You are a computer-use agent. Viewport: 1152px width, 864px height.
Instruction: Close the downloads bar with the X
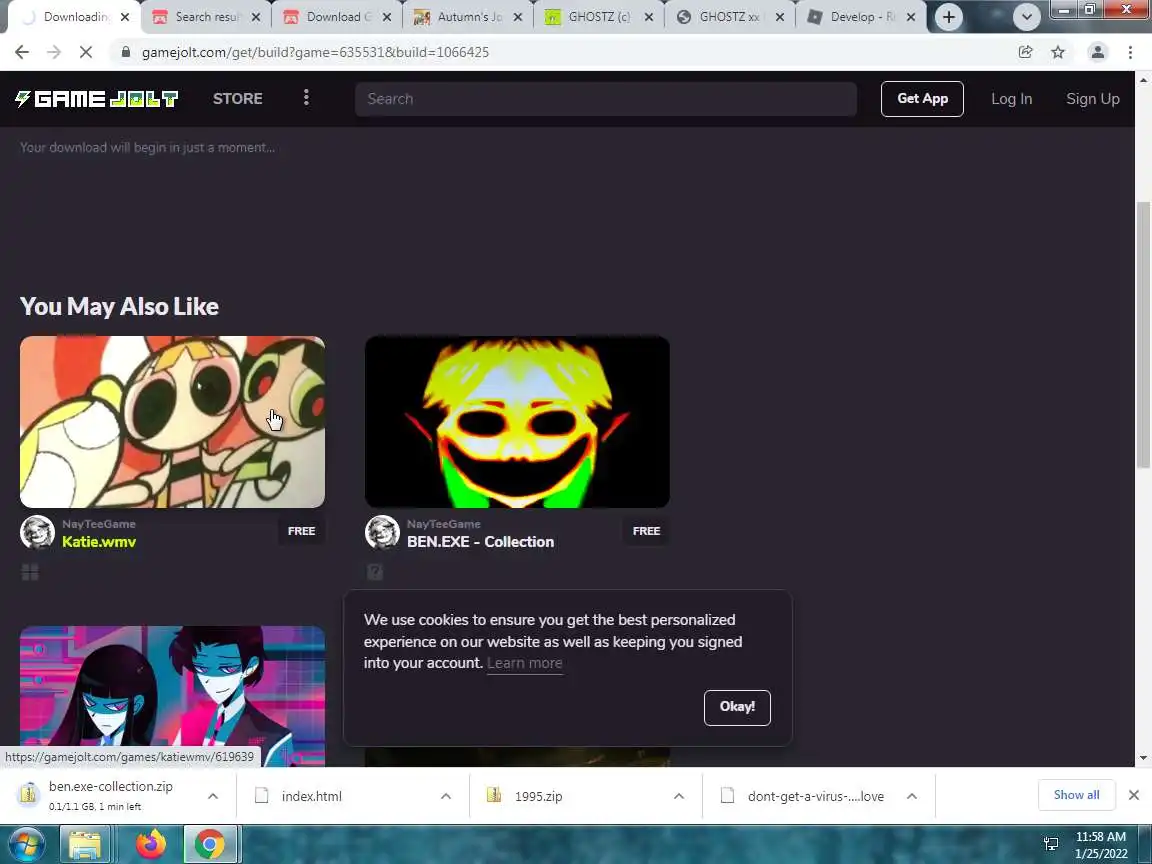[1134, 795]
